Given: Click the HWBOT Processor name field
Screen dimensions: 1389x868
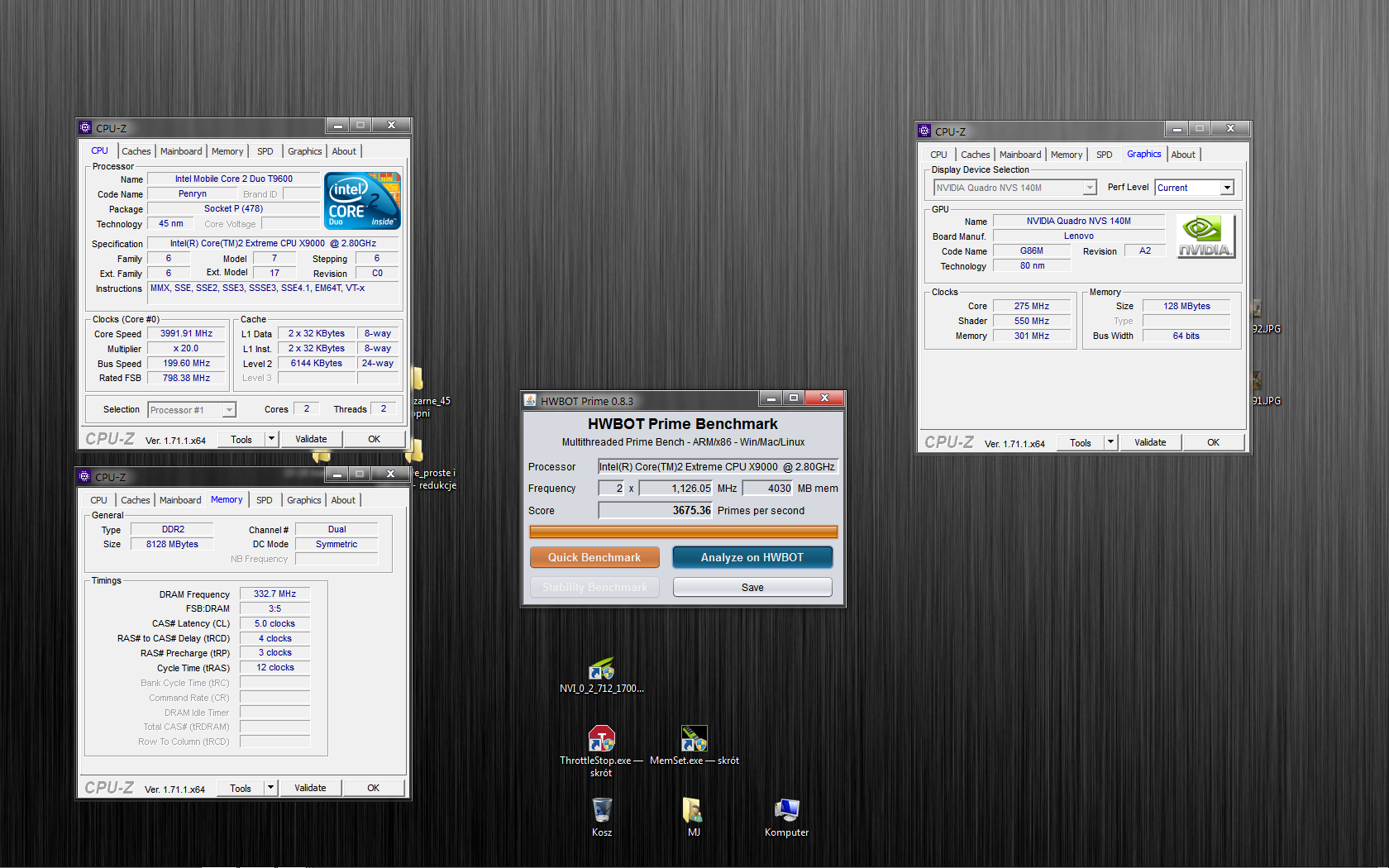Looking at the screenshot, I should pos(718,466).
